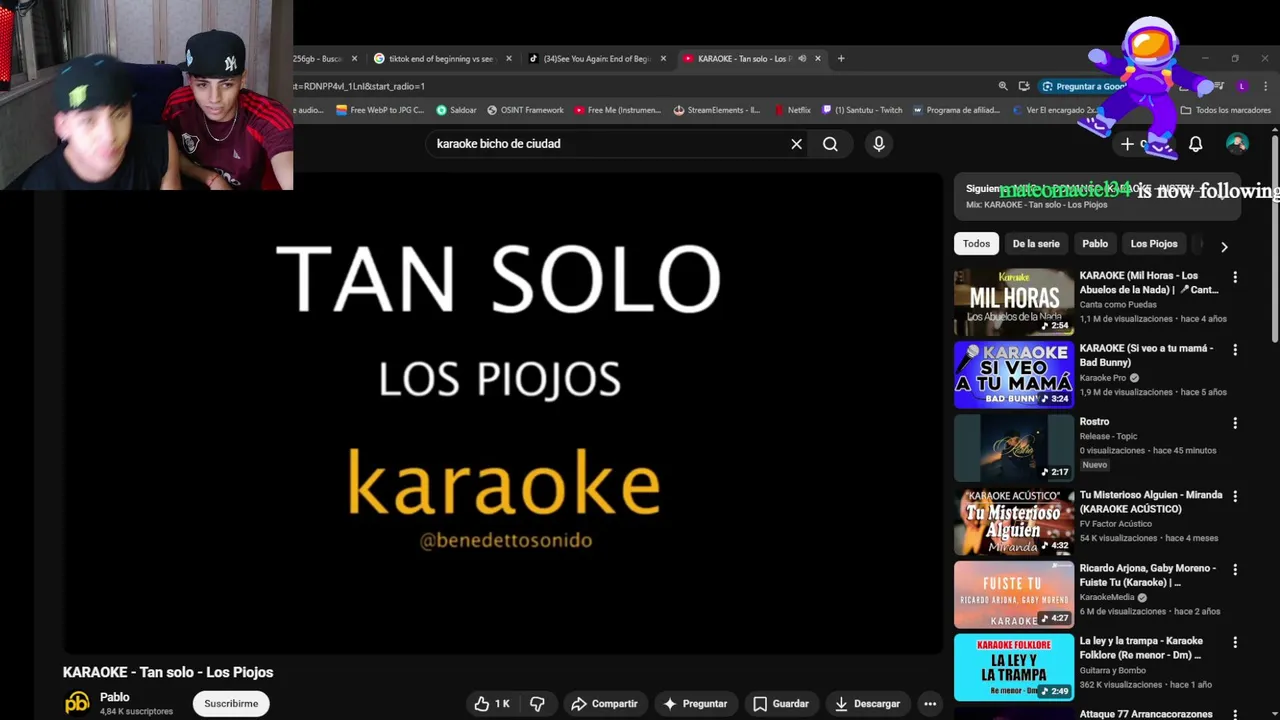Image resolution: width=1280 pixels, height=720 pixels.
Task: Click the install app icon in address bar
Action: (x=1024, y=86)
